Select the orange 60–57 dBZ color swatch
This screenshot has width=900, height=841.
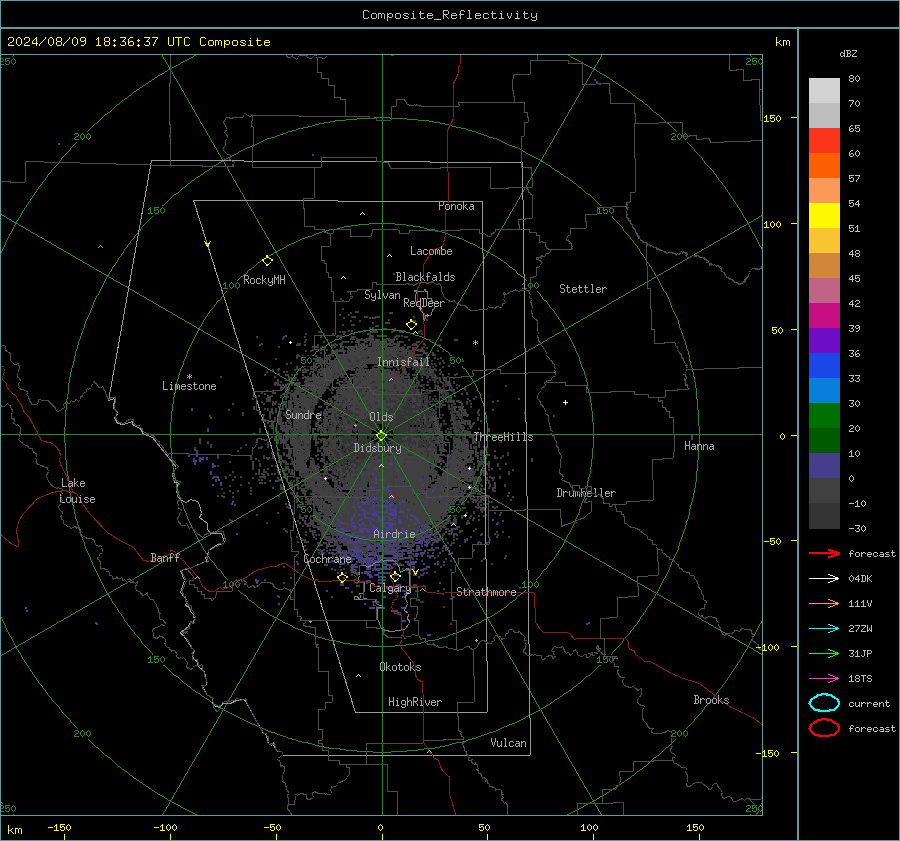click(x=824, y=165)
